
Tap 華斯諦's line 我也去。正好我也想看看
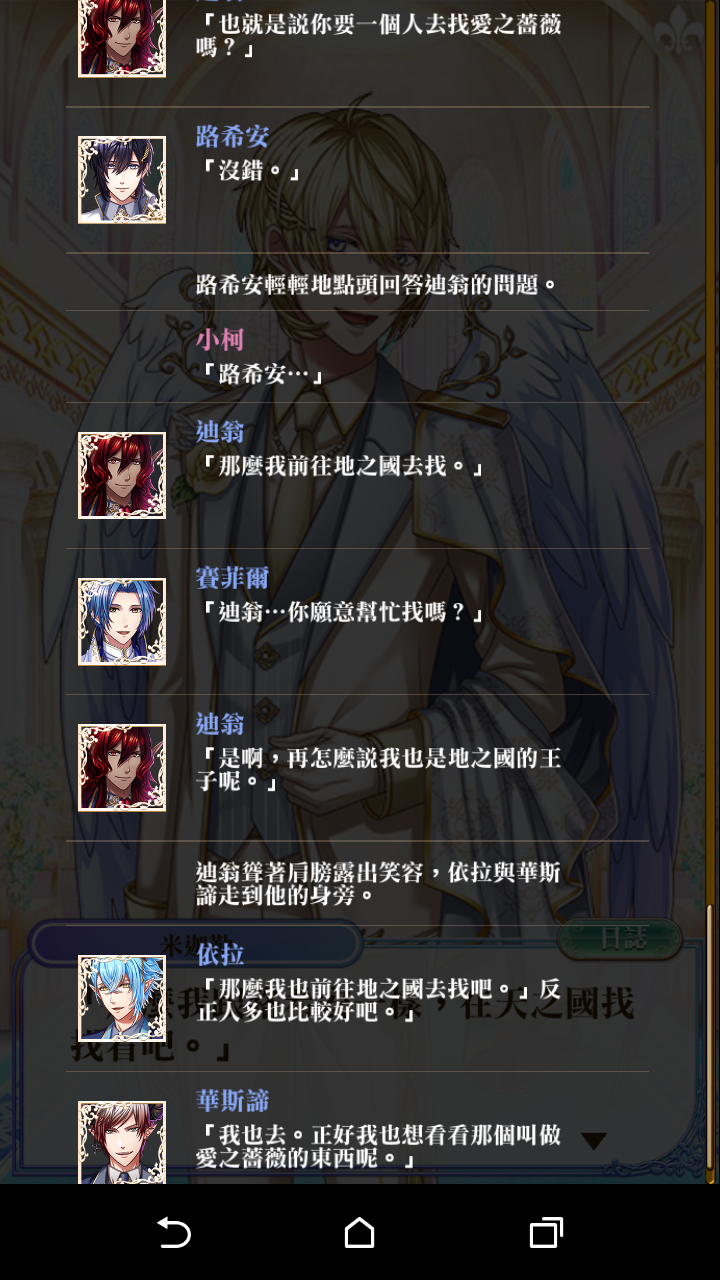coord(378,1147)
